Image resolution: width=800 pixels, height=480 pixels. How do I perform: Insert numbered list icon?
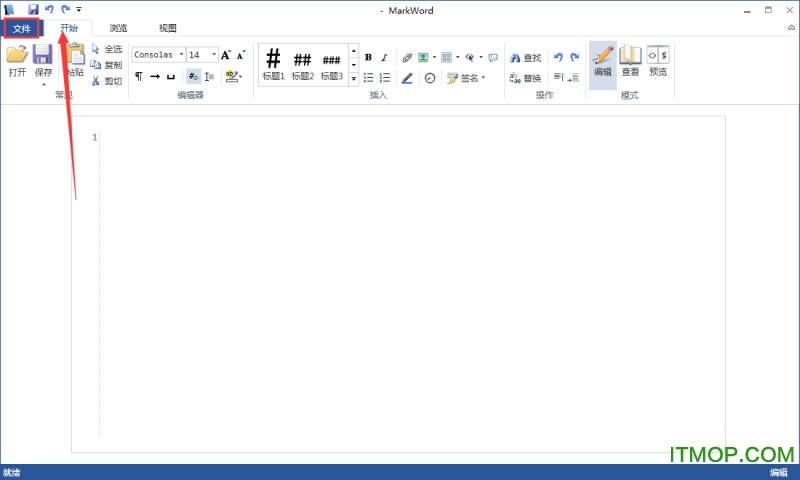click(385, 78)
